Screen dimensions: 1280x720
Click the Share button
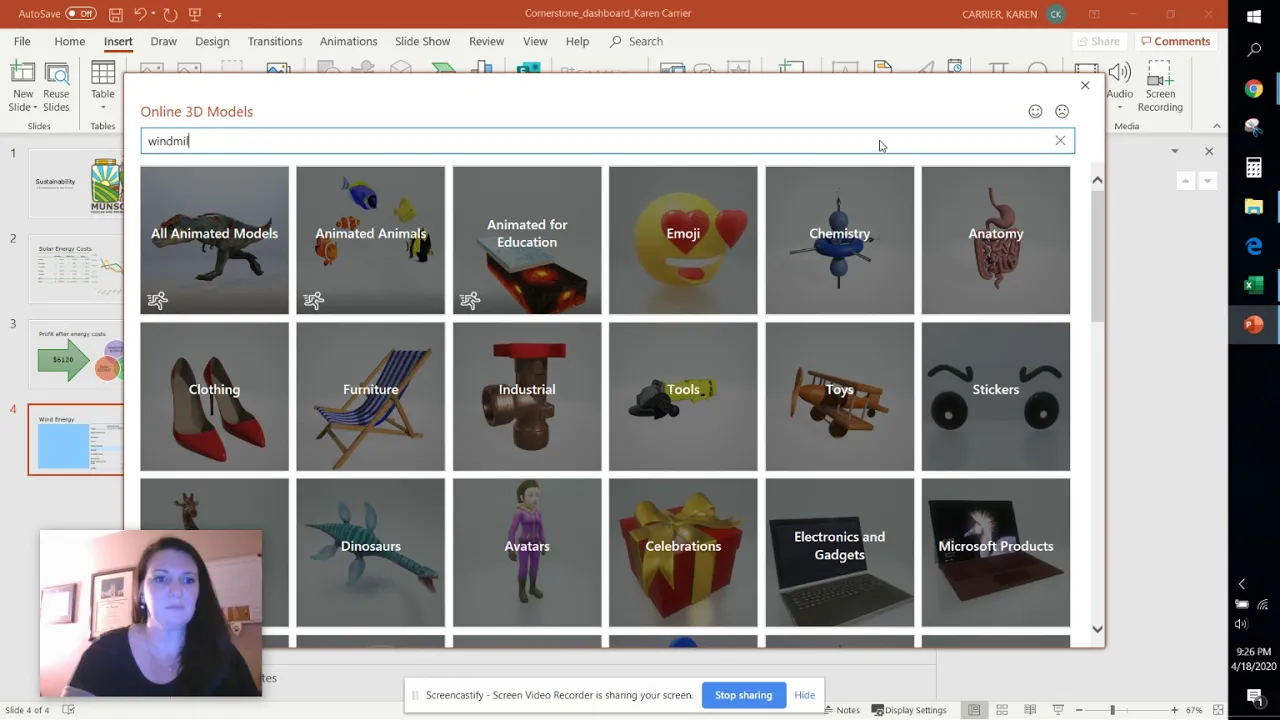pyautogui.click(x=1097, y=41)
